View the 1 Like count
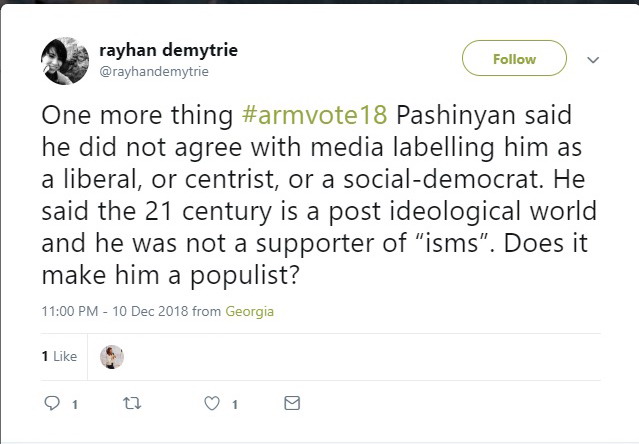The width and height of the screenshot is (639, 444). click(x=59, y=356)
